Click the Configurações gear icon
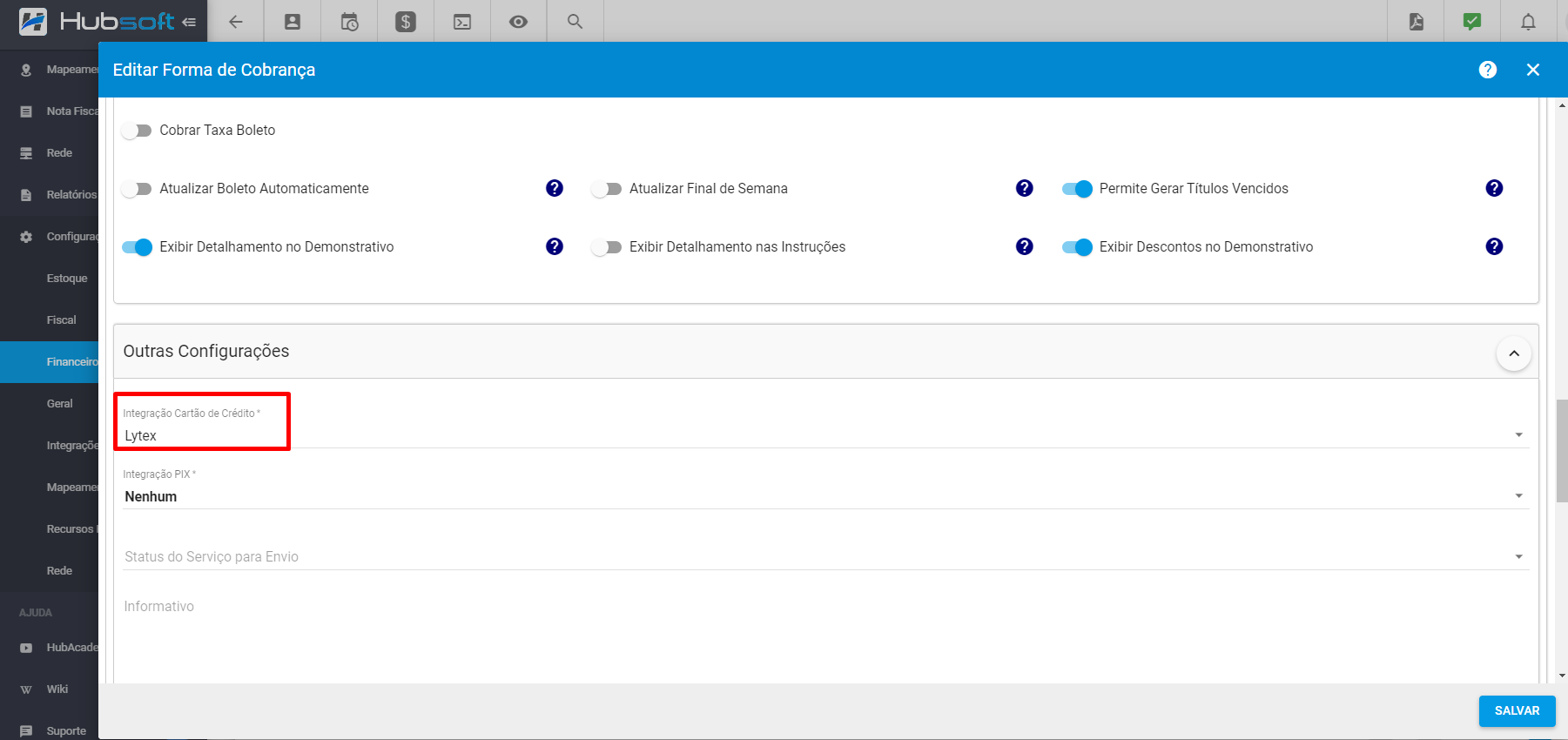1568x740 pixels. (26, 237)
